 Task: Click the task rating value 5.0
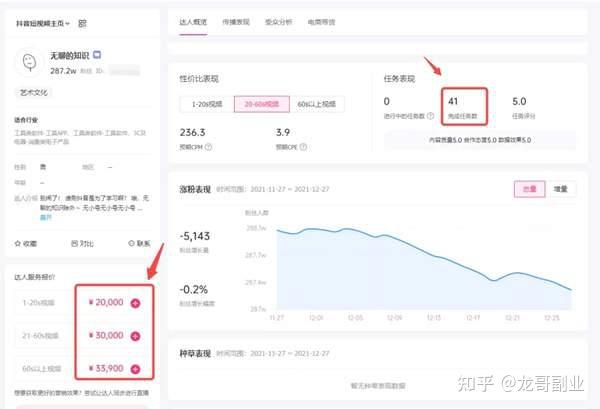click(519, 101)
